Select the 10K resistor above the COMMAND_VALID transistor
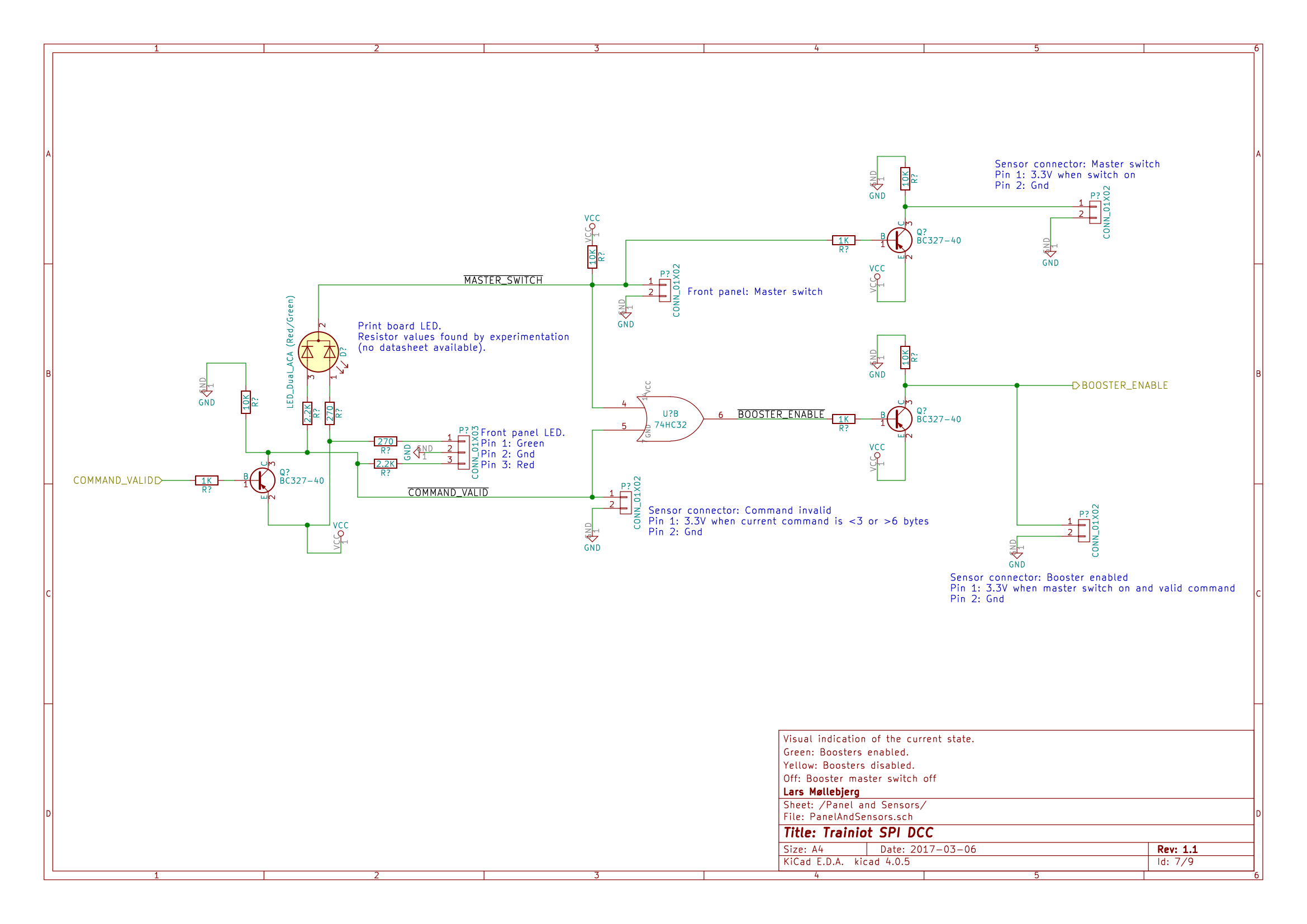Screen dimensions: 1307x924 [246, 402]
